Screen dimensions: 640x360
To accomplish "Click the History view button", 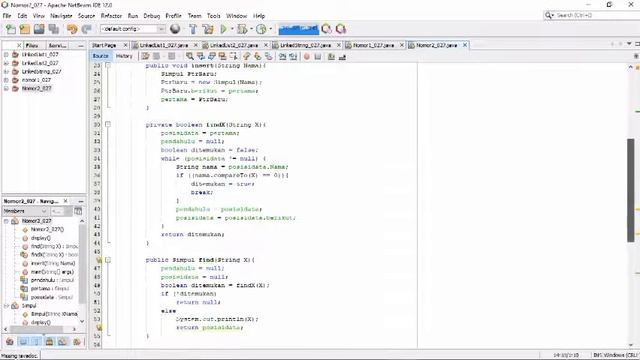I will [124, 56].
